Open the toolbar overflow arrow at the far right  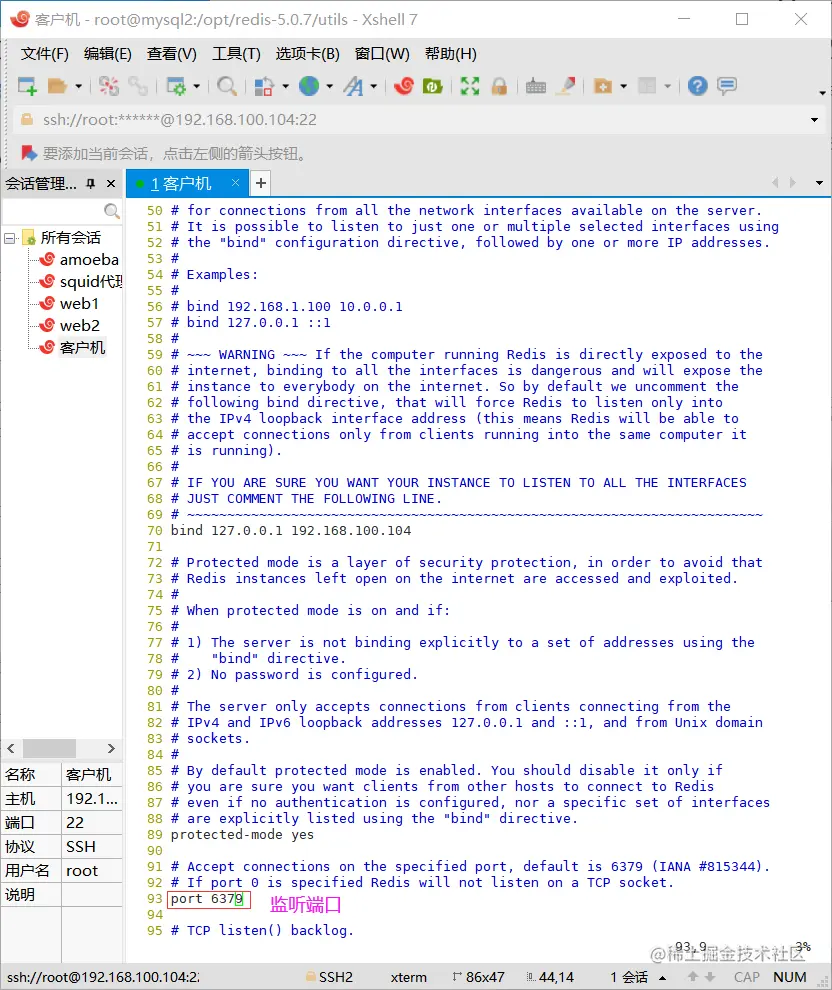tap(822, 93)
